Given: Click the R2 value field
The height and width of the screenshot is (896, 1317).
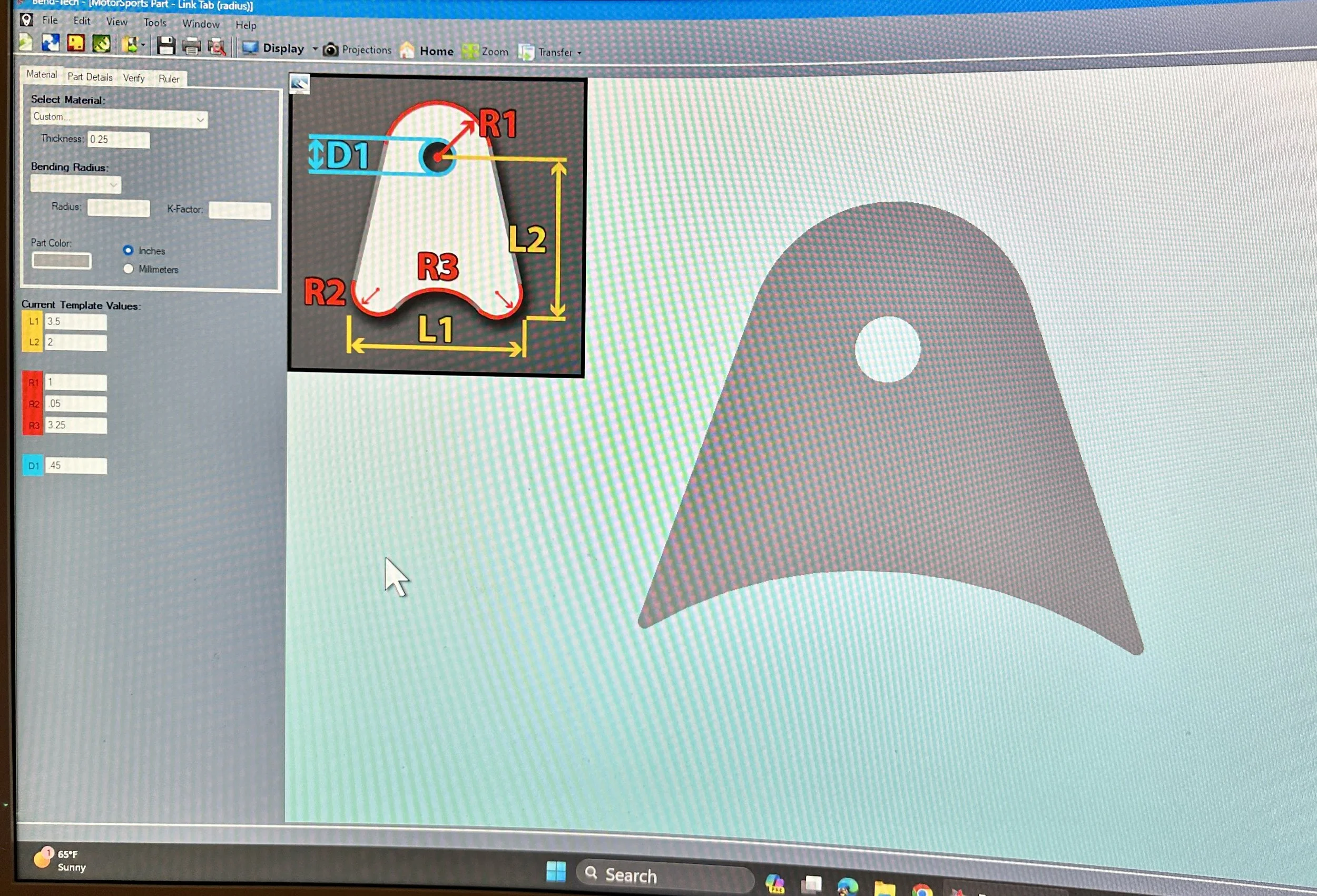Looking at the screenshot, I should 76,404.
